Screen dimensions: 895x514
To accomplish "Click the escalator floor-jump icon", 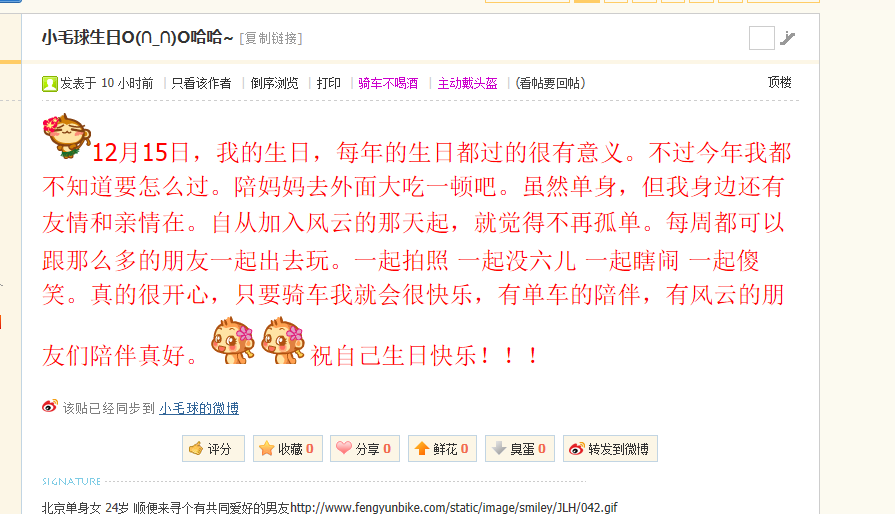I will (788, 38).
